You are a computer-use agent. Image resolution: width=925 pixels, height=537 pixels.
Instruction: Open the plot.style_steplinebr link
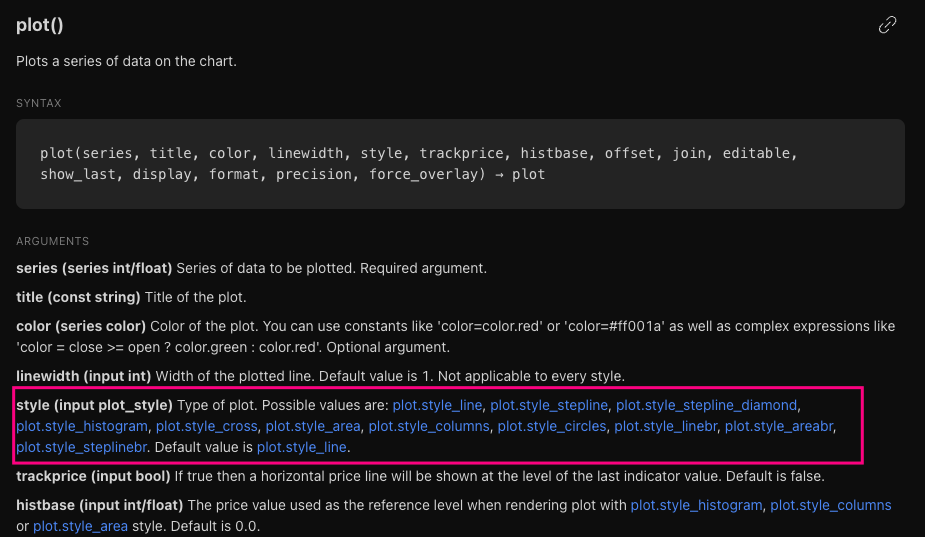(x=81, y=447)
